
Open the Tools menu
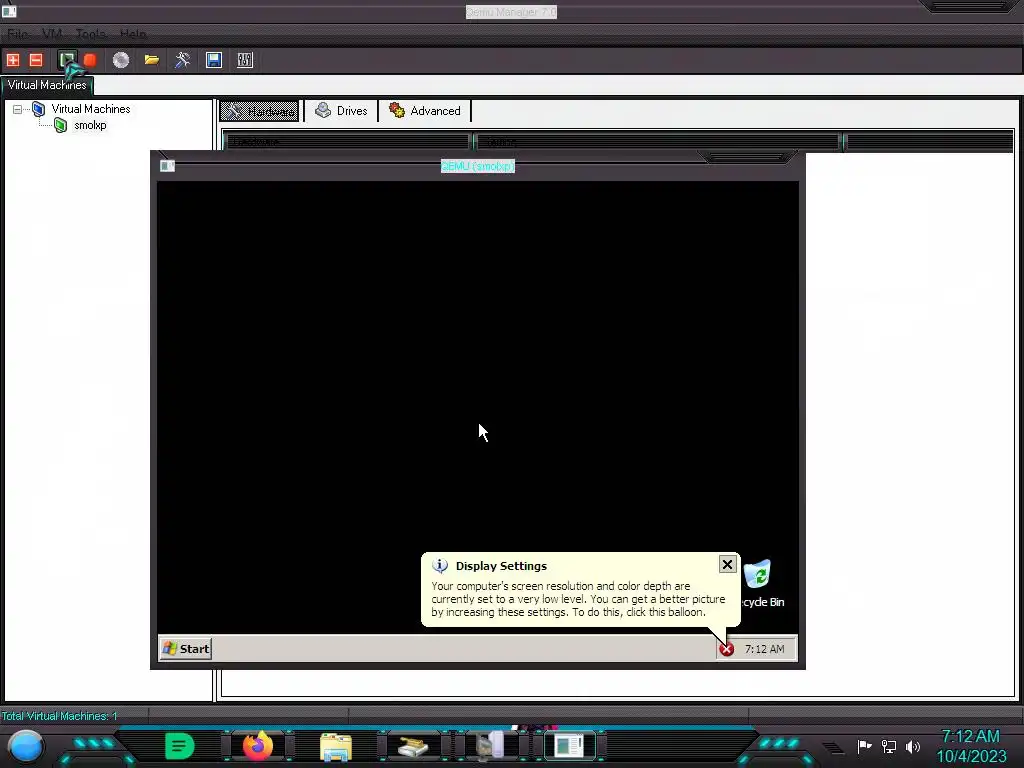tap(91, 34)
